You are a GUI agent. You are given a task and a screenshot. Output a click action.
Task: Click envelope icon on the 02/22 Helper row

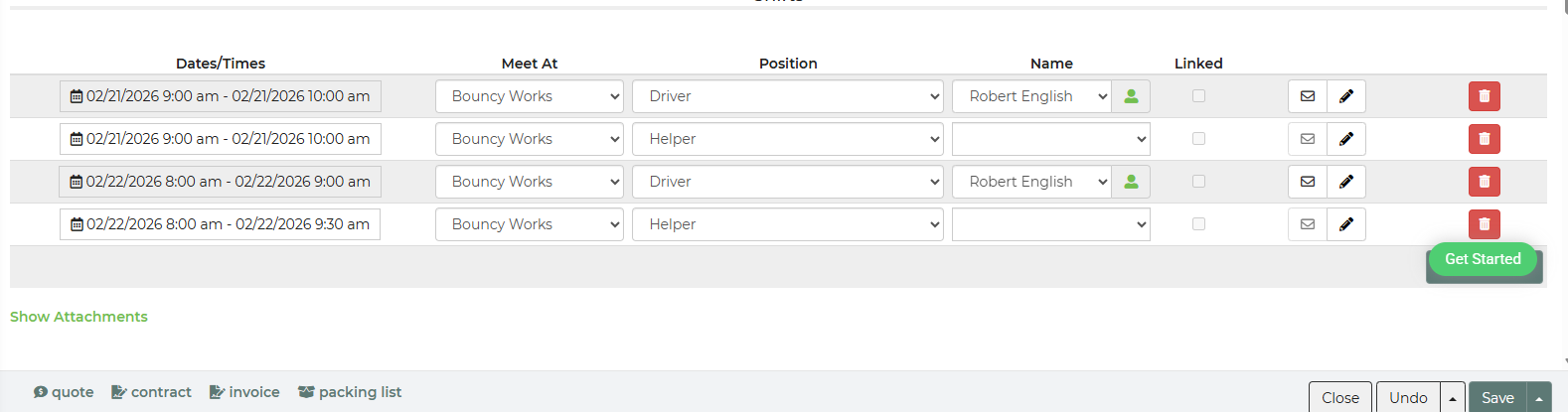pyautogui.click(x=1308, y=224)
